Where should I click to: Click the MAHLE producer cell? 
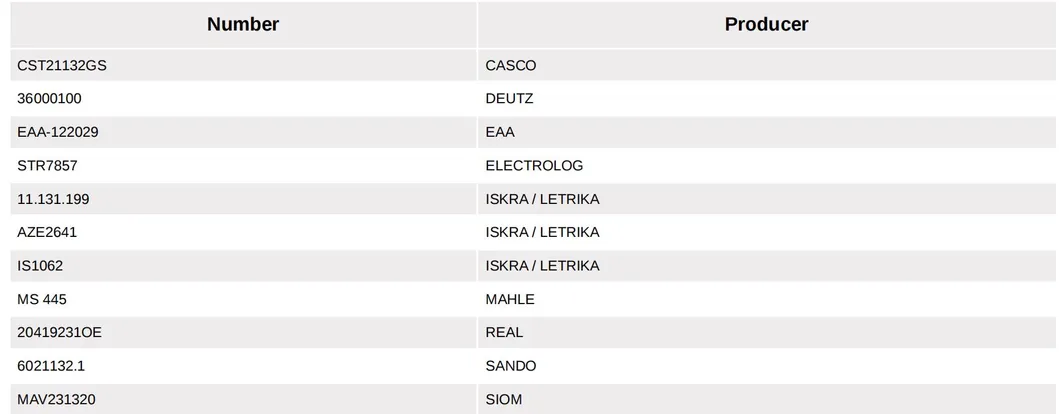510,299
